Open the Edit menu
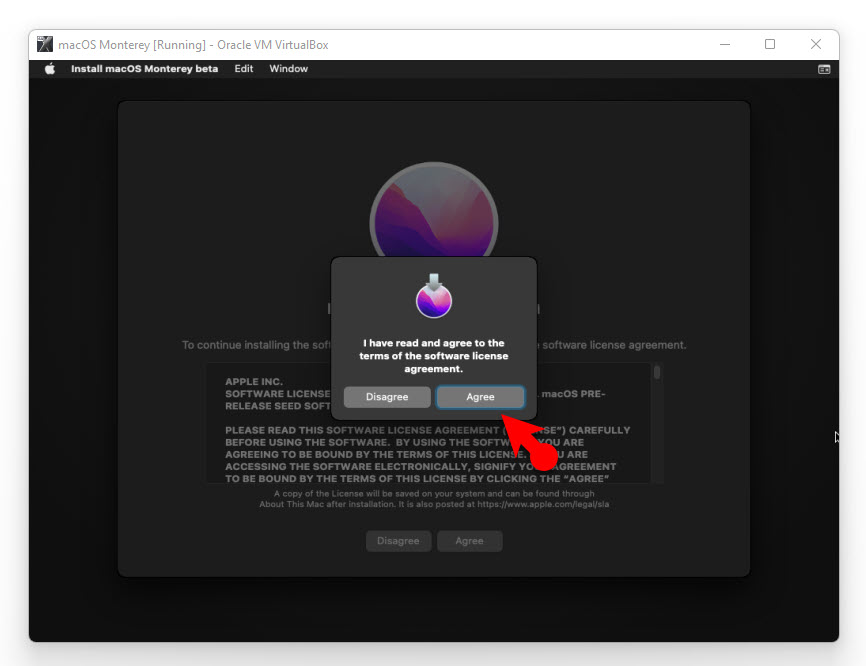This screenshot has height=666, width=866. (x=244, y=69)
